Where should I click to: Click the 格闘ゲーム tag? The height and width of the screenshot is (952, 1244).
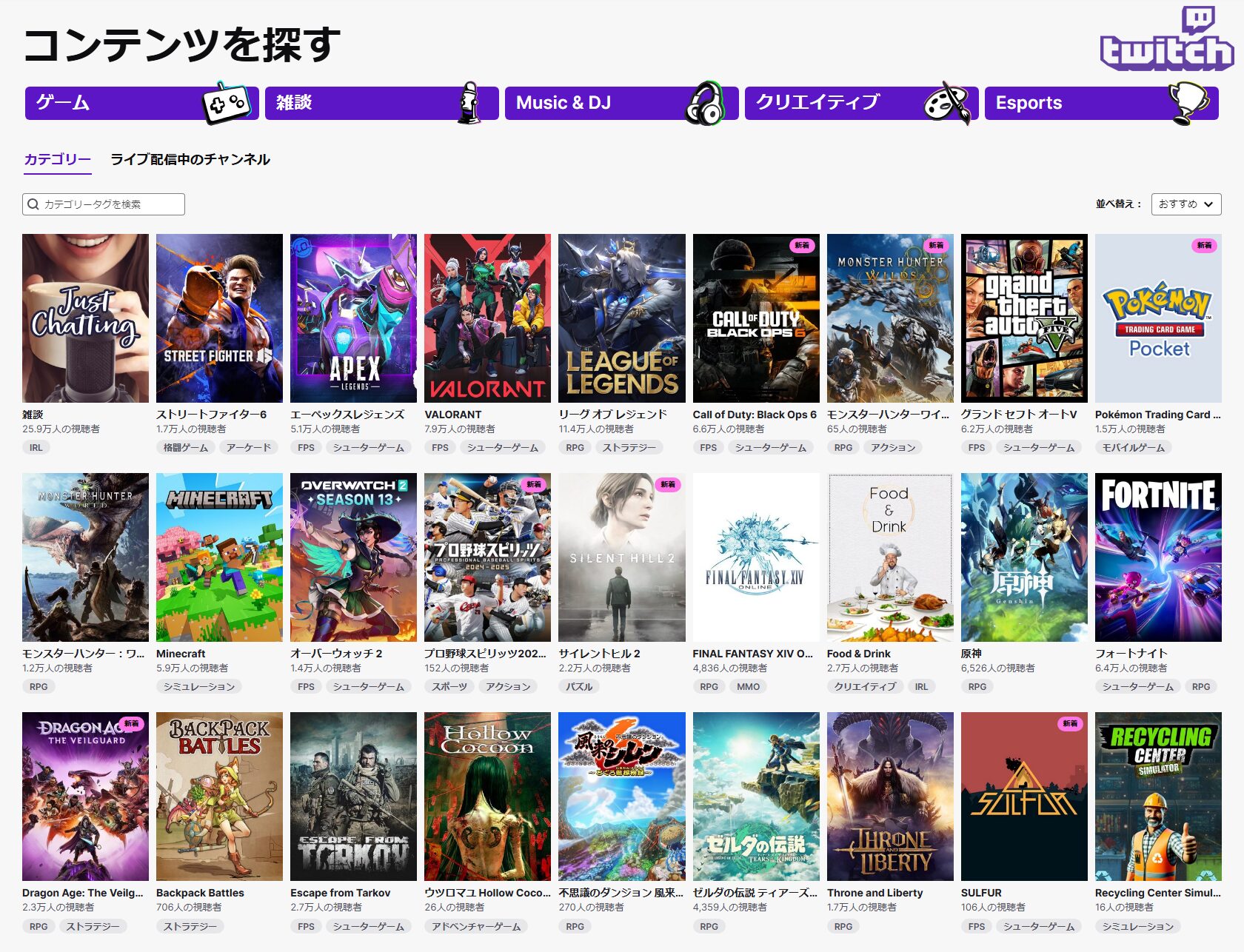pos(186,448)
